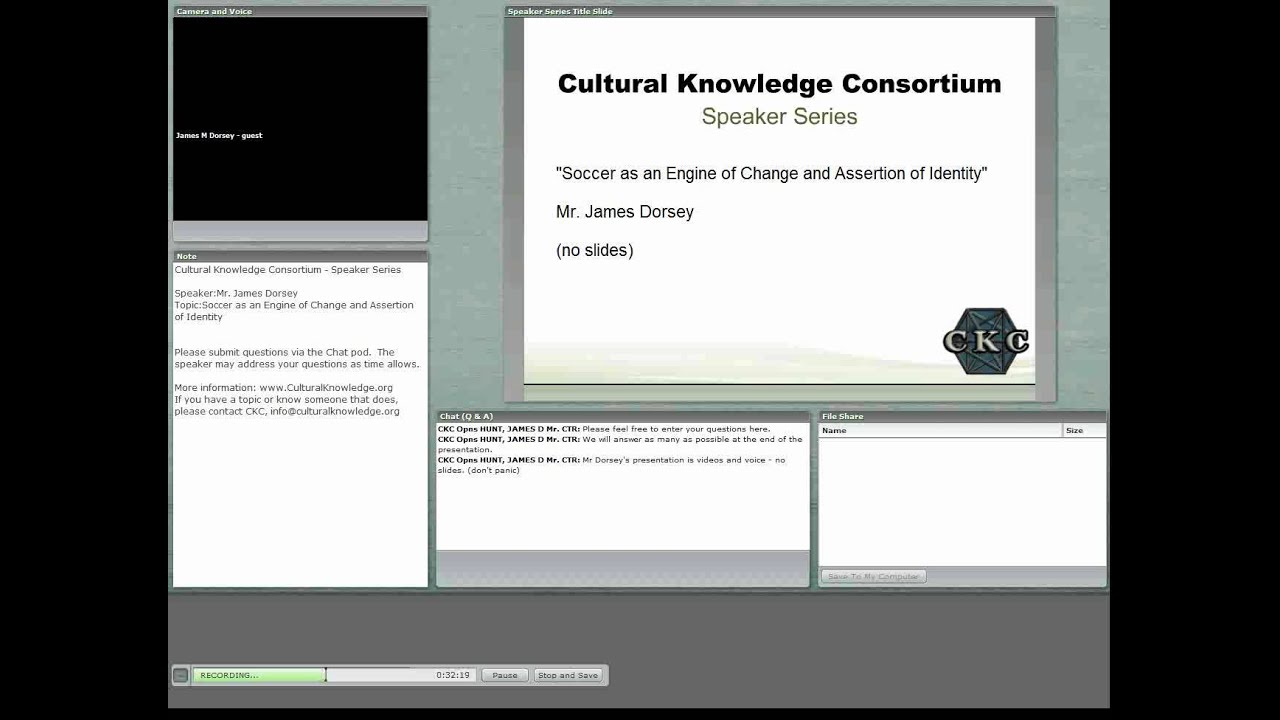The image size is (1280, 720).
Task: Click the Camera and Voice pod title
Action: click(214, 11)
